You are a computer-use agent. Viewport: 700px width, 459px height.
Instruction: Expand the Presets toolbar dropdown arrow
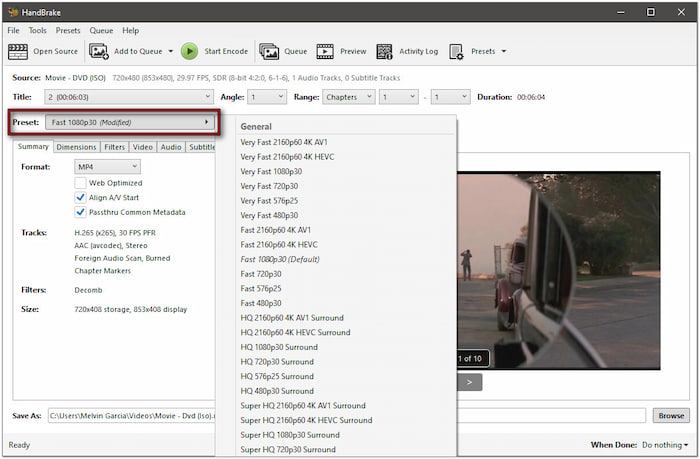504,51
